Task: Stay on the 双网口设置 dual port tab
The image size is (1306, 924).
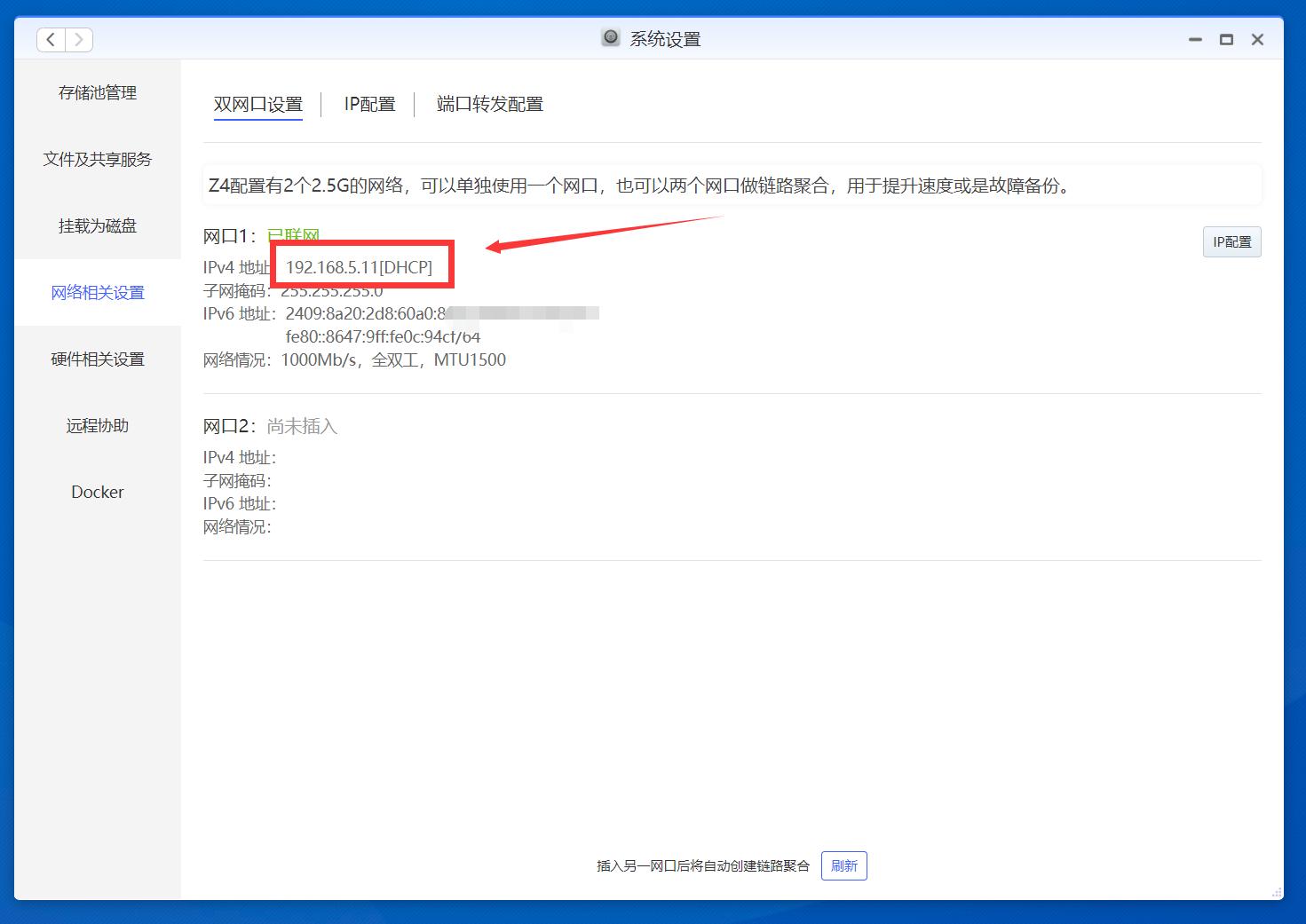Action: [x=257, y=104]
